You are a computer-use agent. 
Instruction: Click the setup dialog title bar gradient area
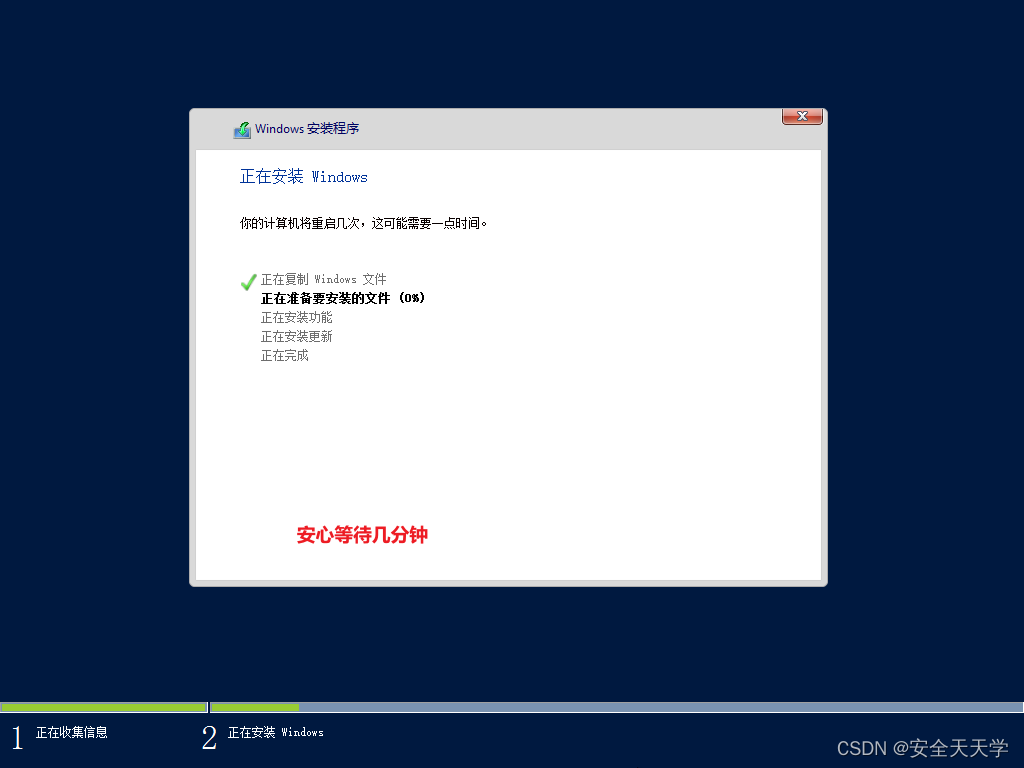[550, 129]
